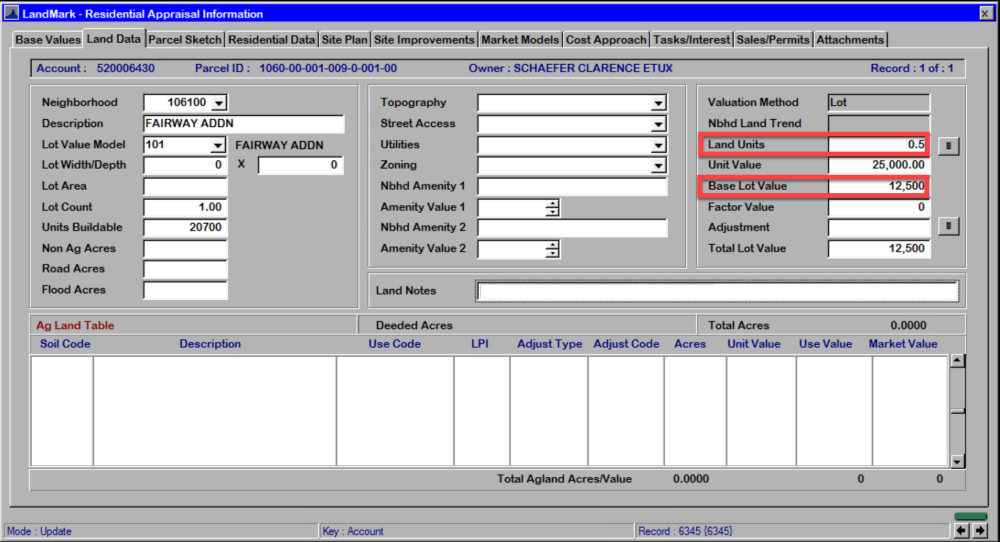This screenshot has width=1000, height=542.
Task: Open the Parcel Sketch tab
Action: click(x=185, y=40)
